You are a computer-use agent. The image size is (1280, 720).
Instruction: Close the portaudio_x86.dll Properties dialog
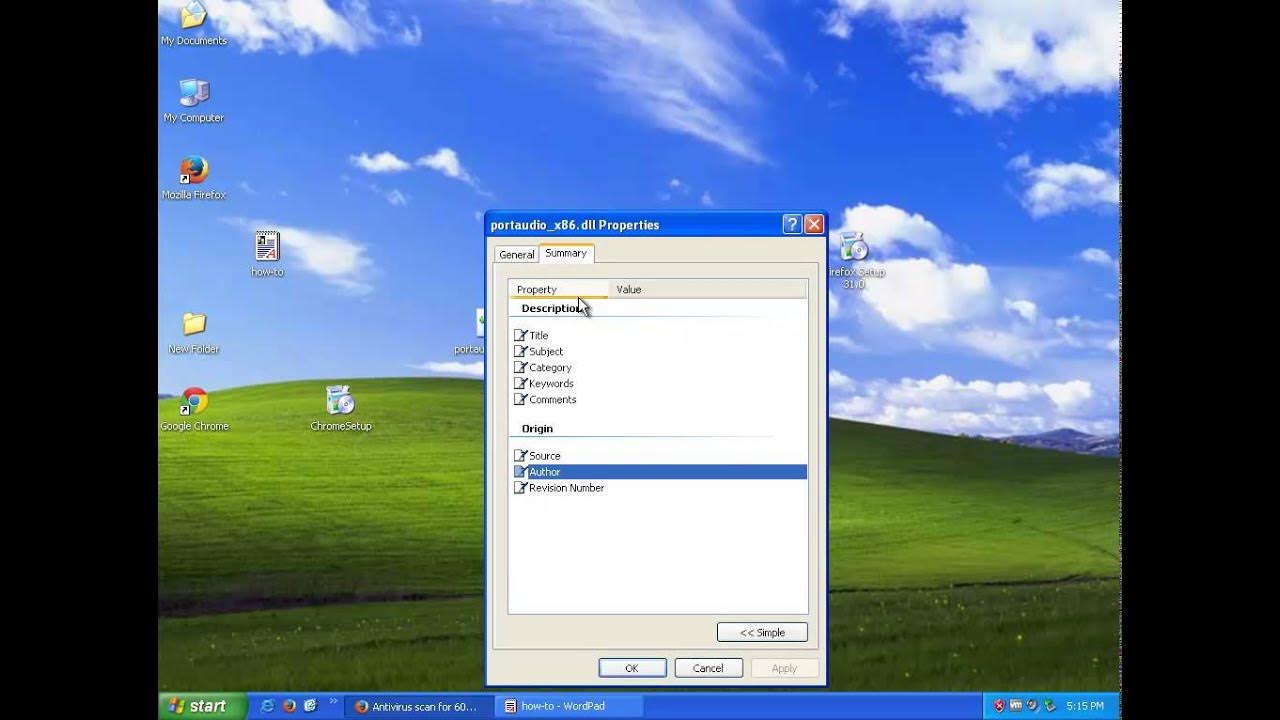[x=814, y=224]
